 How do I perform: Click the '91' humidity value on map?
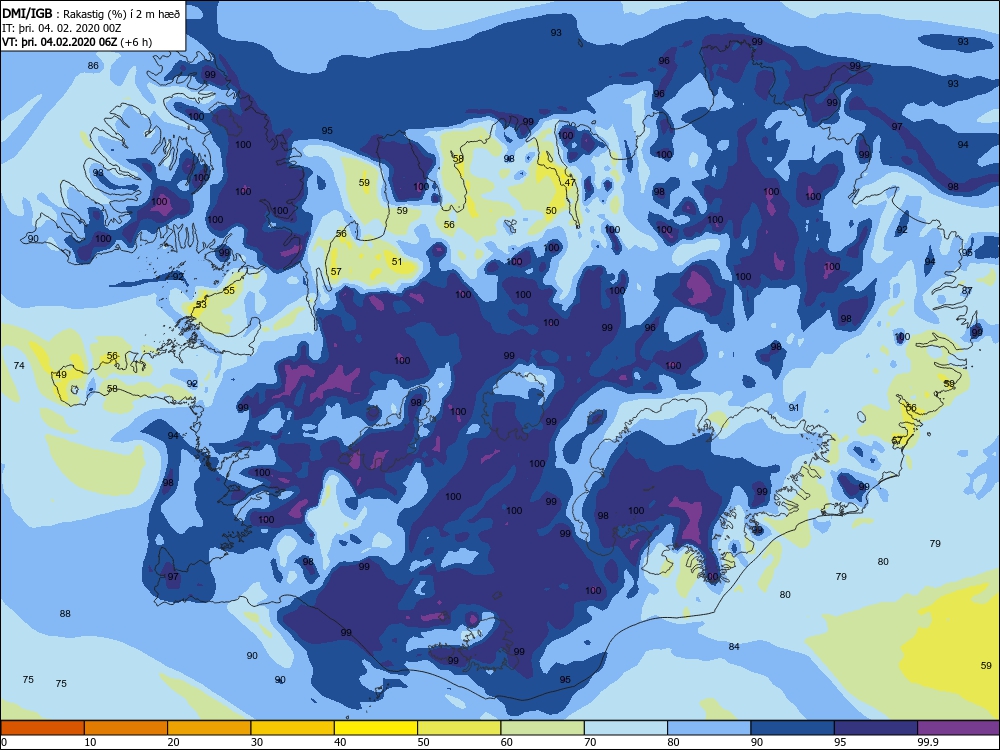793,408
